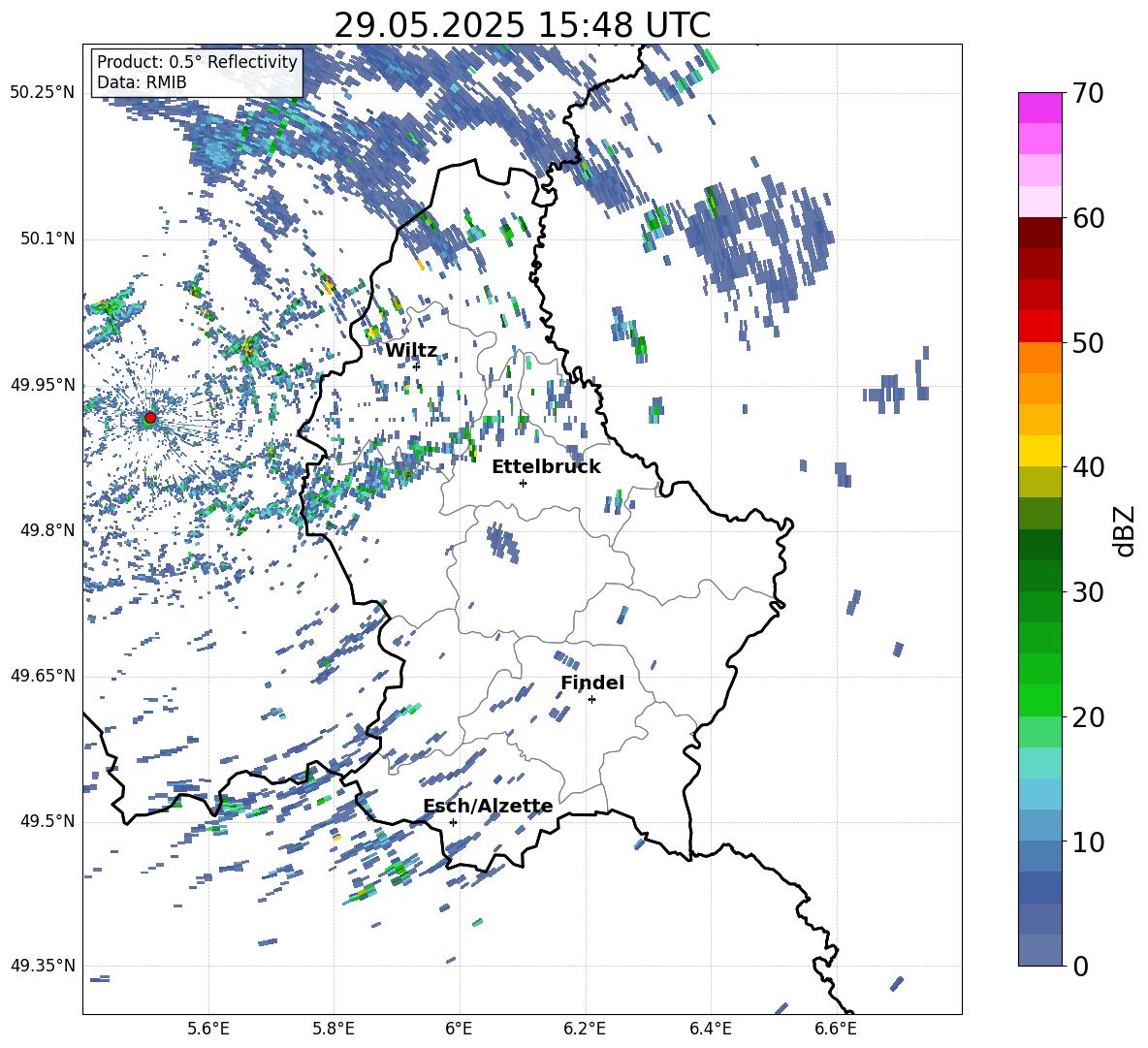Viewport: 1148px width, 1048px height.
Task: Click the 5.6°E longitude label
Action: 208,1029
